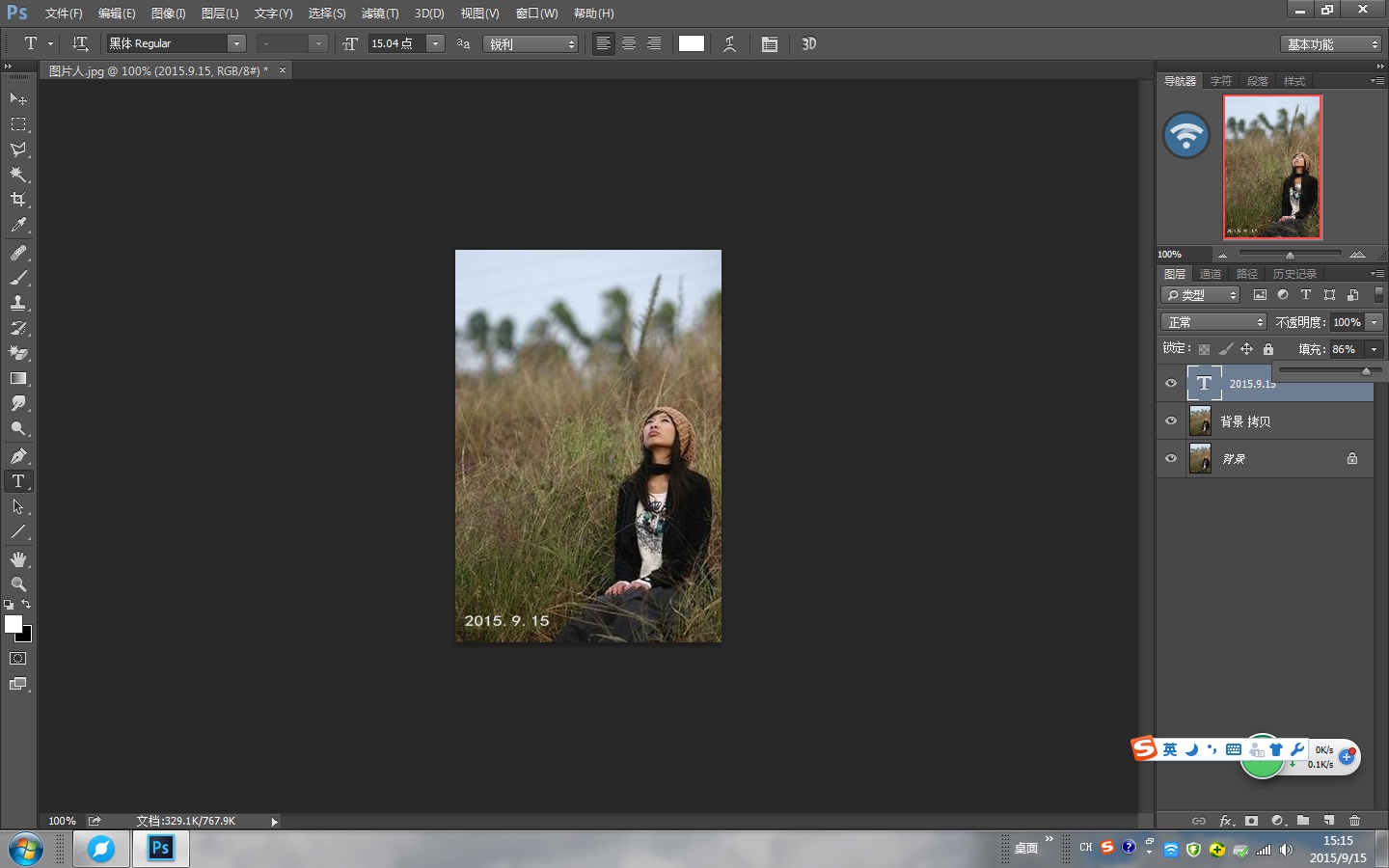Click the Photoshop taskbar button
The height and width of the screenshot is (868, 1389).
click(160, 849)
